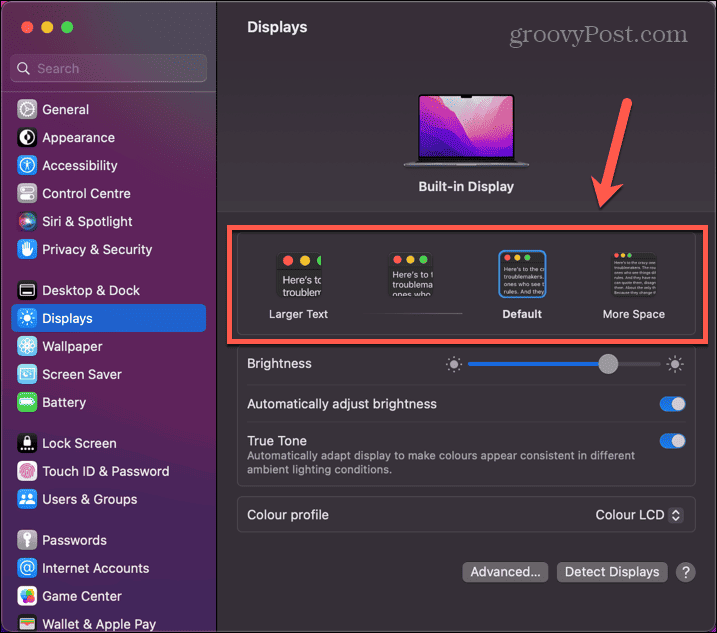The height and width of the screenshot is (633, 717).
Task: Click the Built-in Display laptop thumbnail
Action: (x=466, y=131)
